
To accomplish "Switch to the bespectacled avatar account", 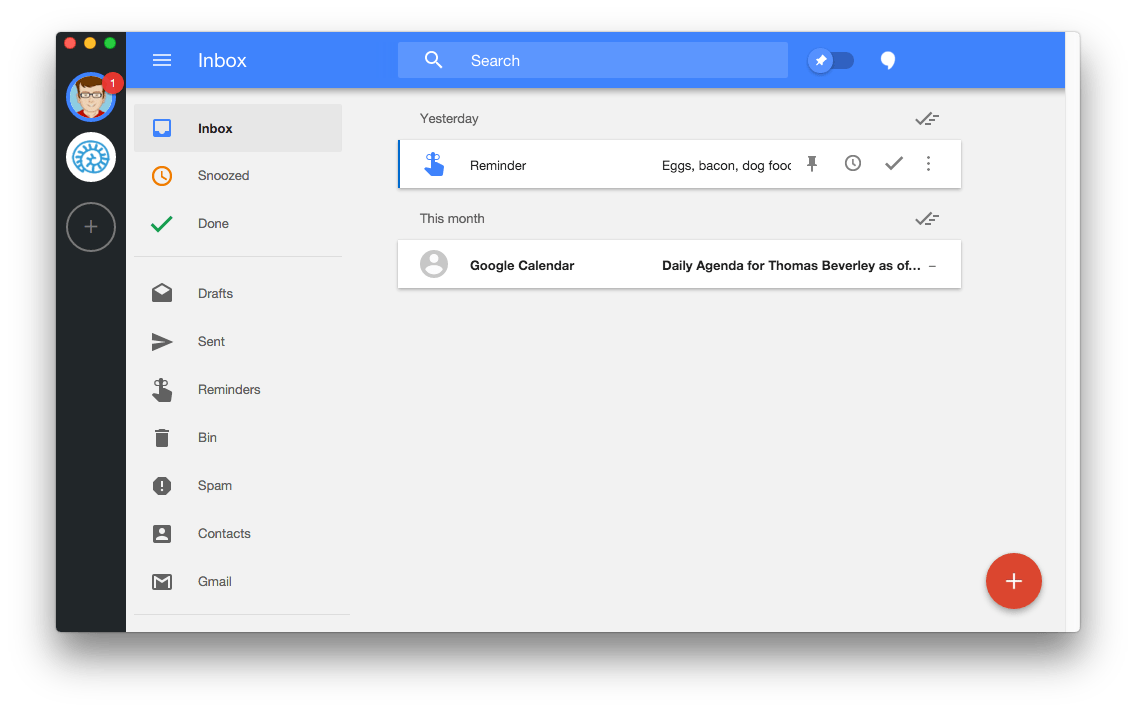I will tap(91, 97).
